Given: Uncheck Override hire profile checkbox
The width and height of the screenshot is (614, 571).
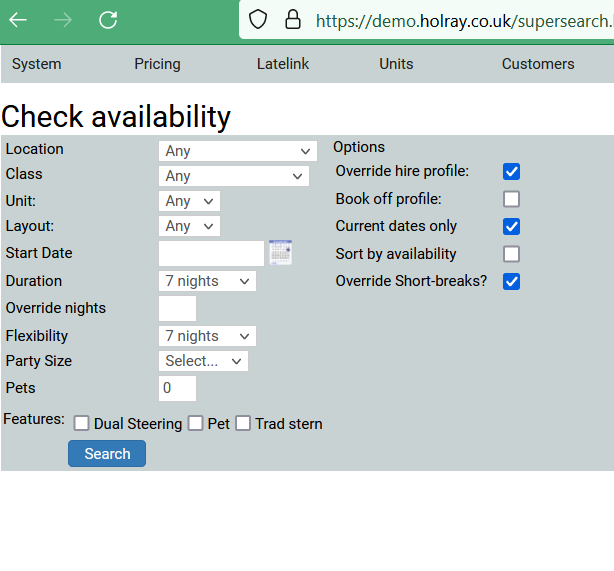Looking at the screenshot, I should [x=511, y=172].
